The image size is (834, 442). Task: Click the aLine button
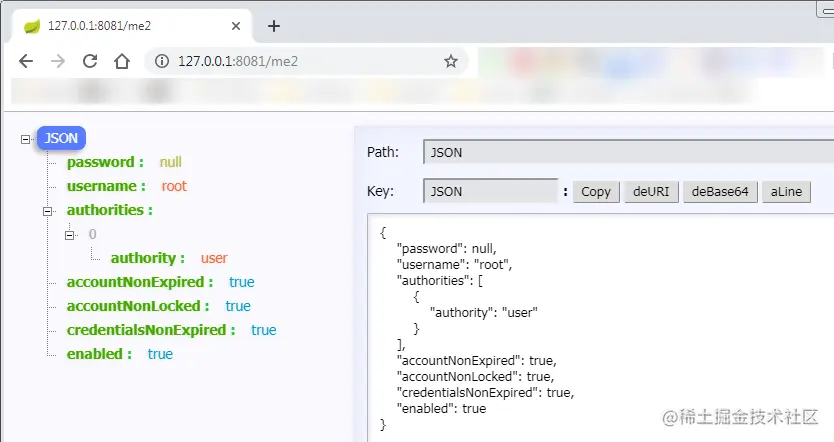click(x=786, y=191)
